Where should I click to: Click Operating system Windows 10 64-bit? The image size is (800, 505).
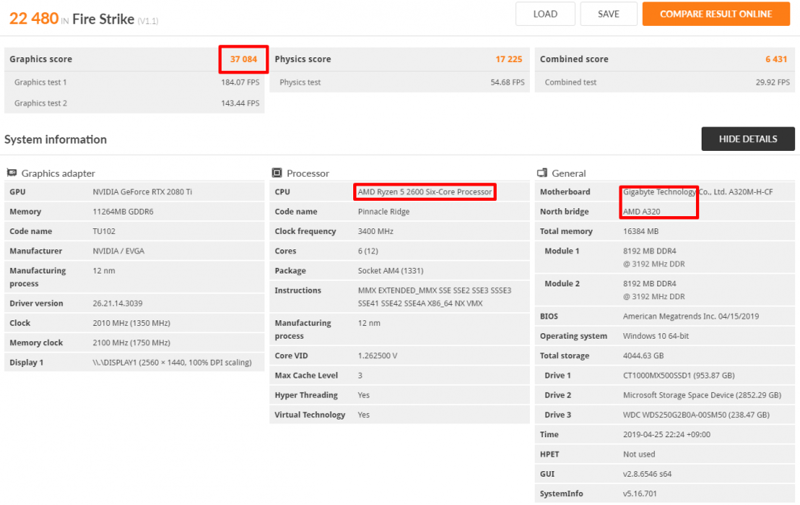(656, 336)
